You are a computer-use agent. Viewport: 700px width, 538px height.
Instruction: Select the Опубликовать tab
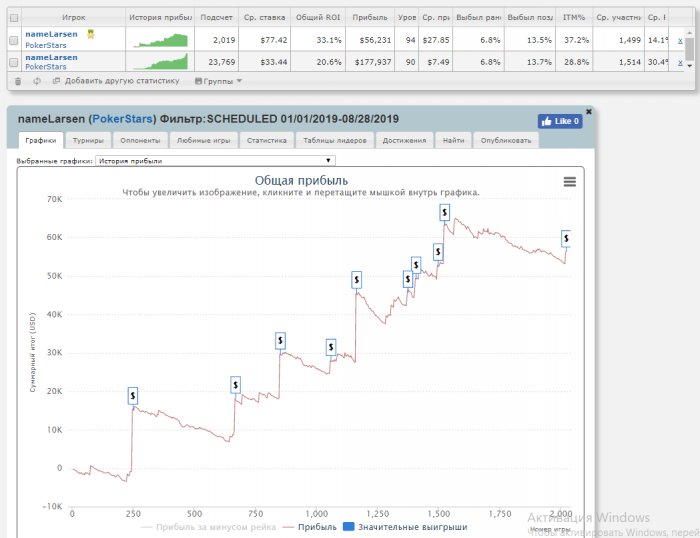click(x=506, y=140)
